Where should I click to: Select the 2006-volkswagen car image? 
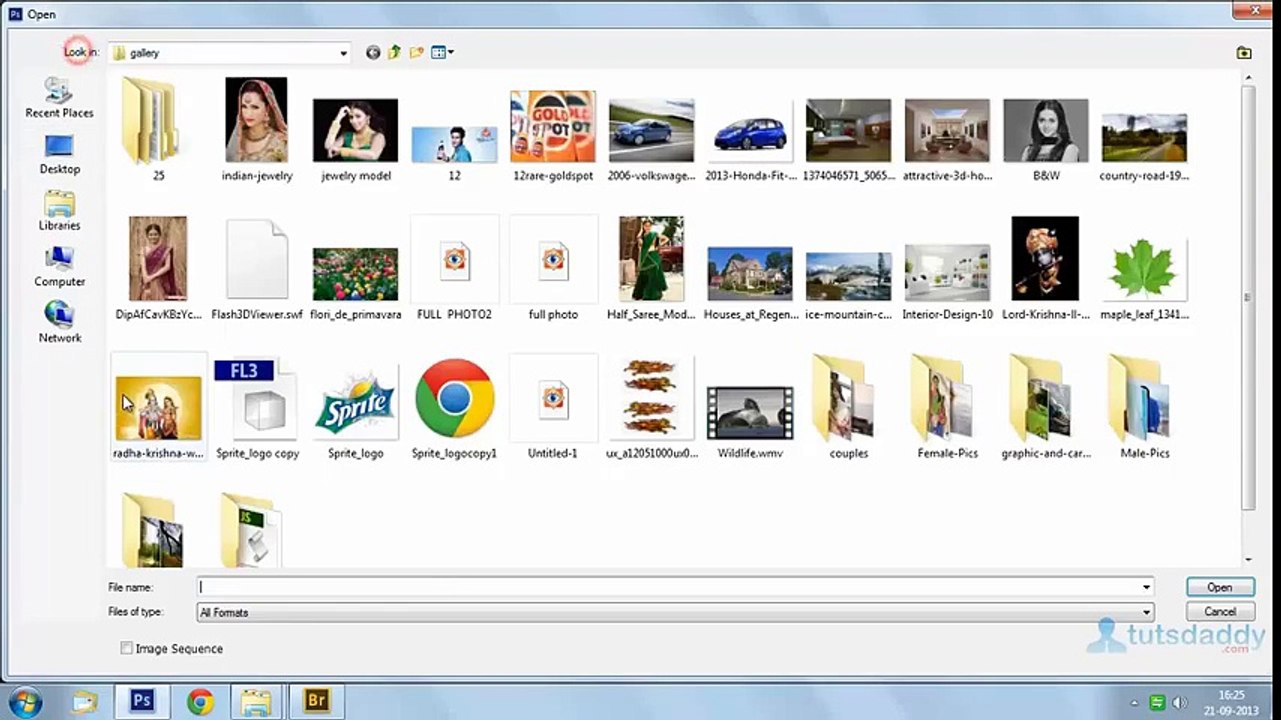[651, 130]
